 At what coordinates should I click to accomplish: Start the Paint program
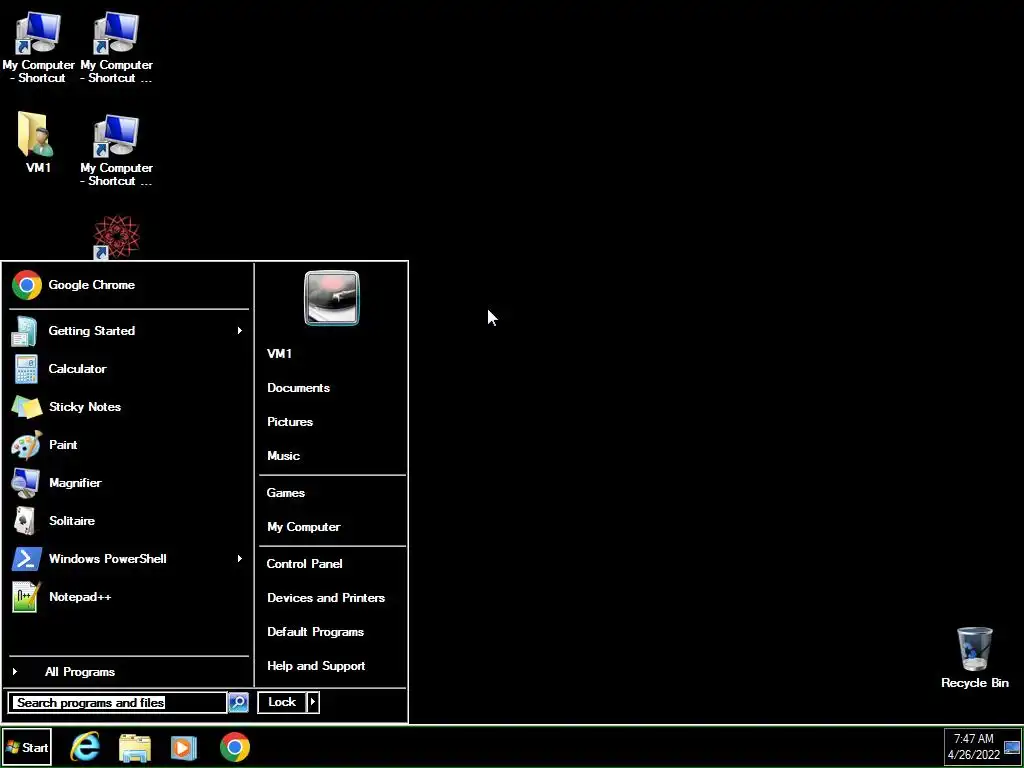[129, 445]
